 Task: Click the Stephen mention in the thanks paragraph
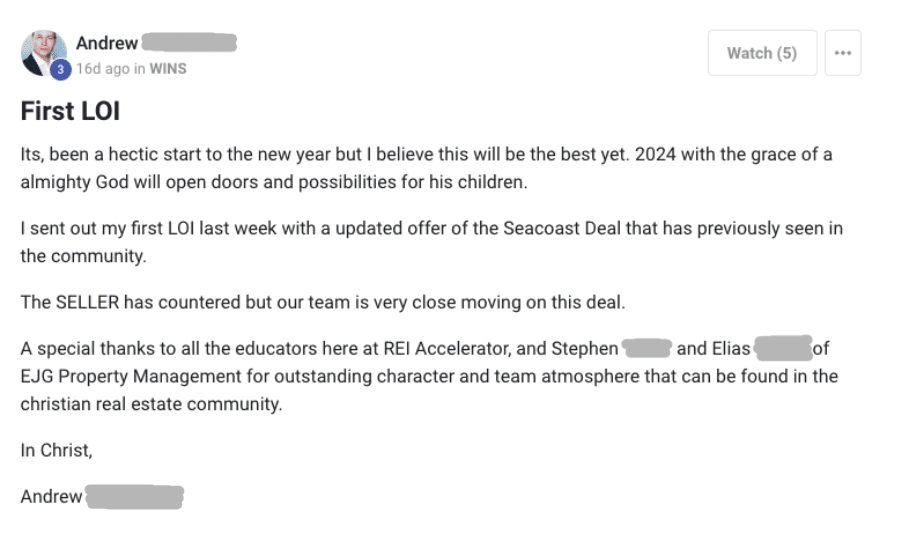coord(585,349)
